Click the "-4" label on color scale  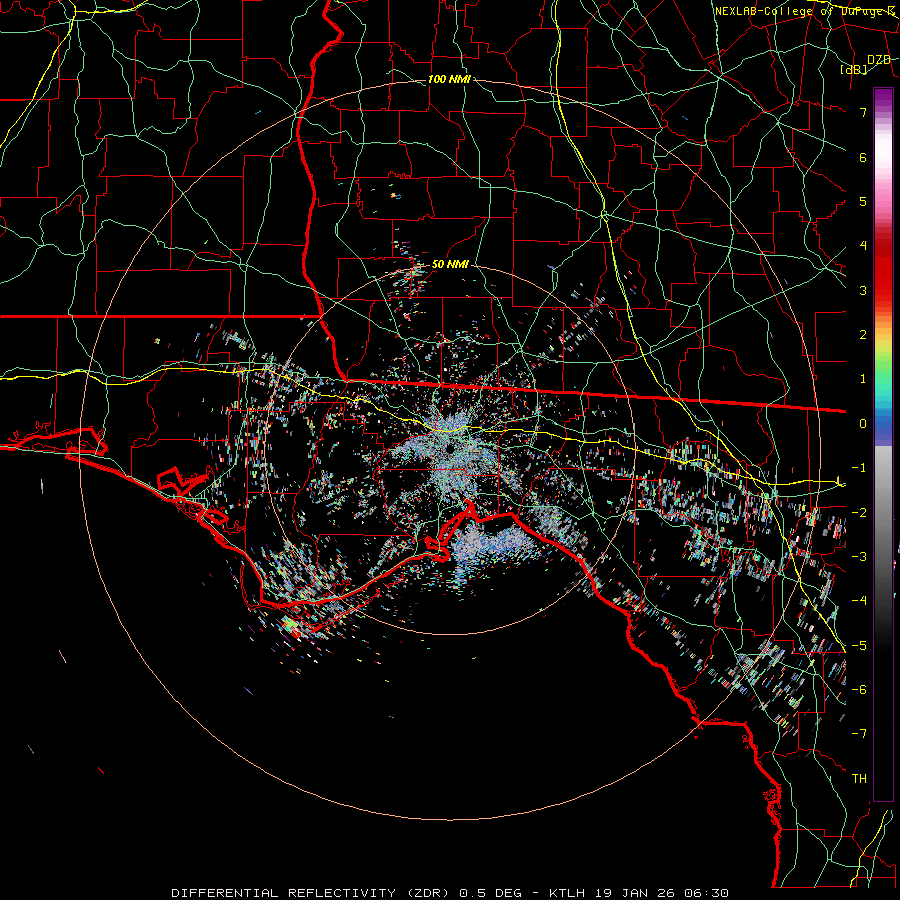tap(859, 601)
